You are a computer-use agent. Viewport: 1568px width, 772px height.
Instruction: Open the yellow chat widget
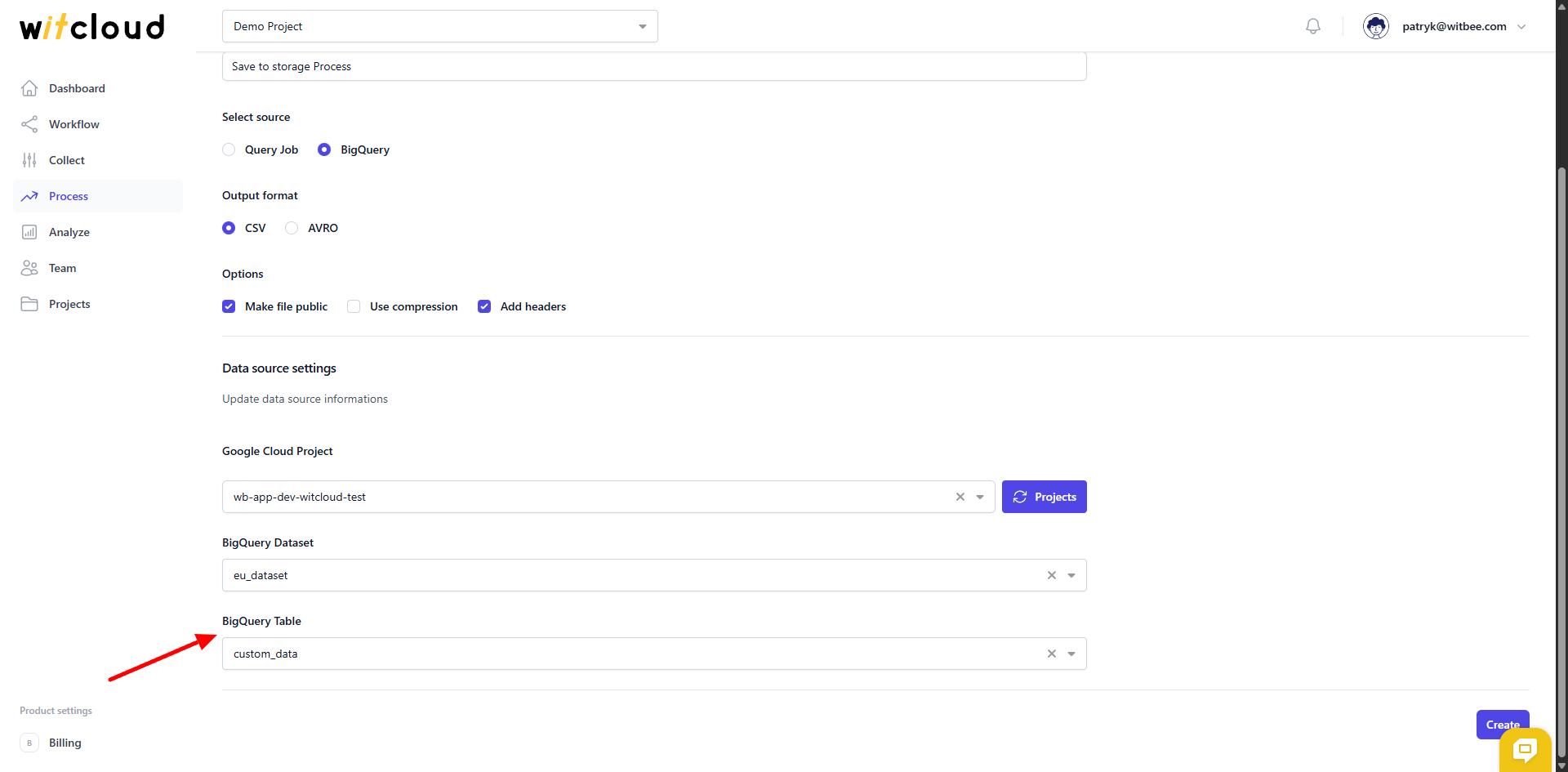[1525, 749]
